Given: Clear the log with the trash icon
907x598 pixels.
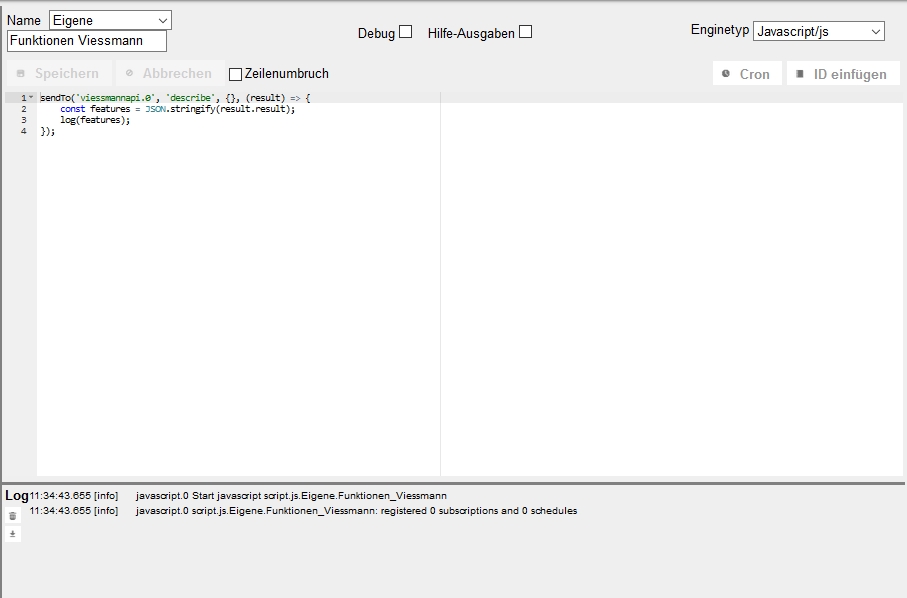Looking at the screenshot, I should (13, 515).
